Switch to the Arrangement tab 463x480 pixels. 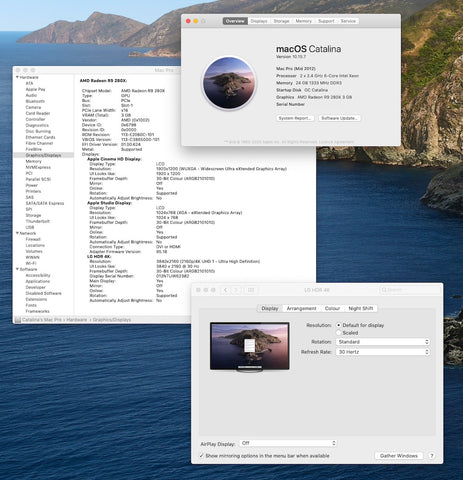pos(301,308)
